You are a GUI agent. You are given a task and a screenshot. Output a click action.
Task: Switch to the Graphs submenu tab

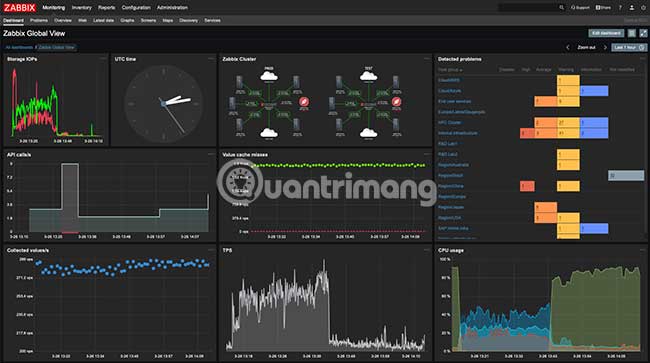coord(127,20)
